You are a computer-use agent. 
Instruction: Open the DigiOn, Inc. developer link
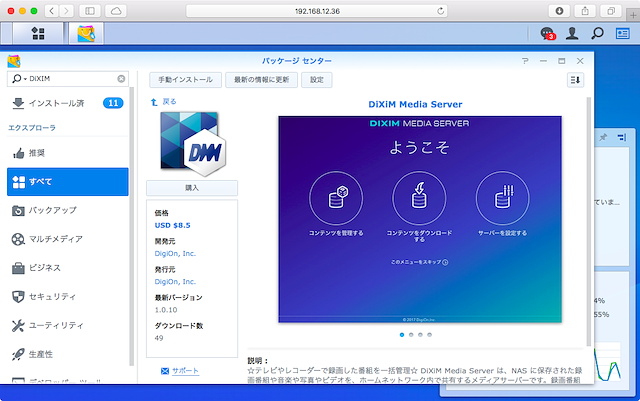pyautogui.click(x=175, y=254)
